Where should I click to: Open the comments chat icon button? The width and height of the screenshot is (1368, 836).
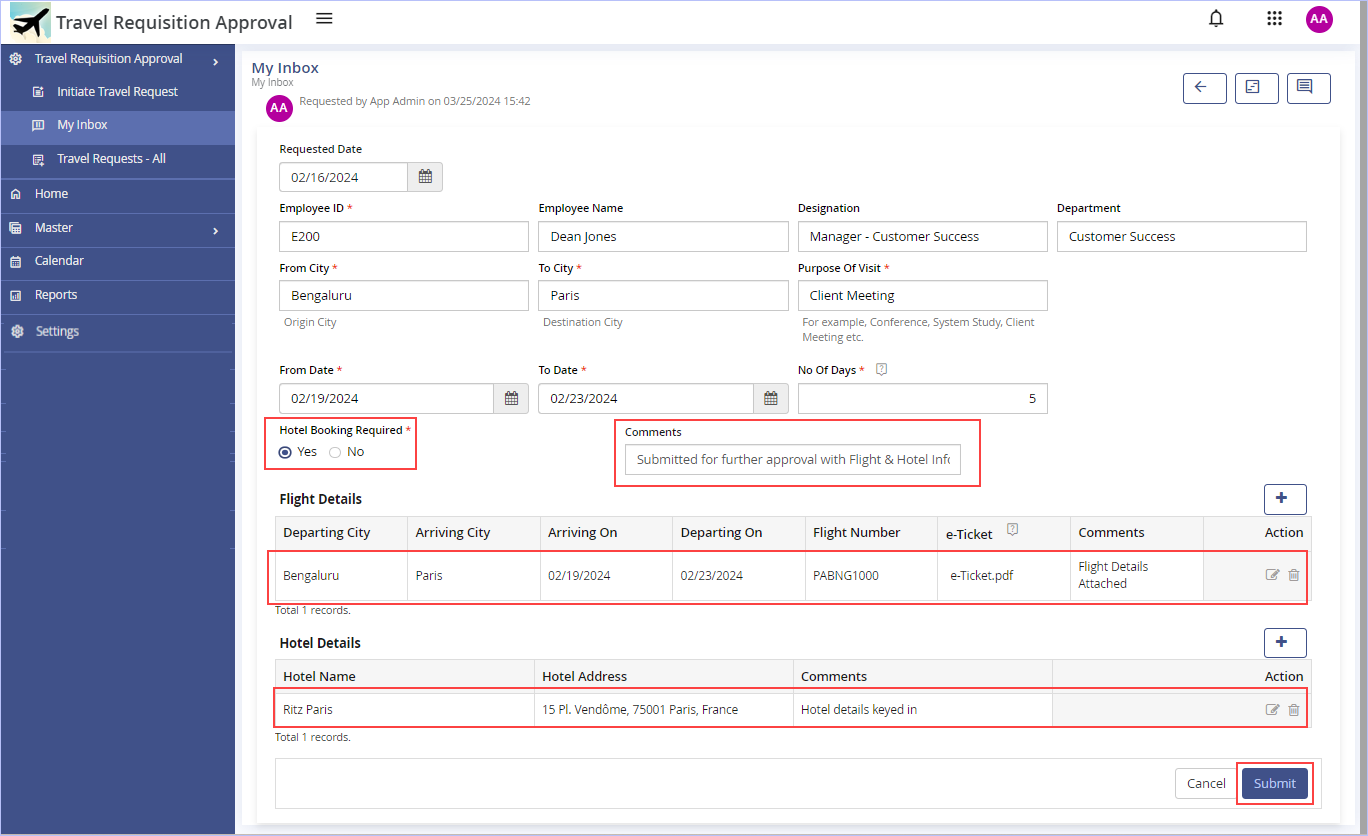click(x=1308, y=88)
